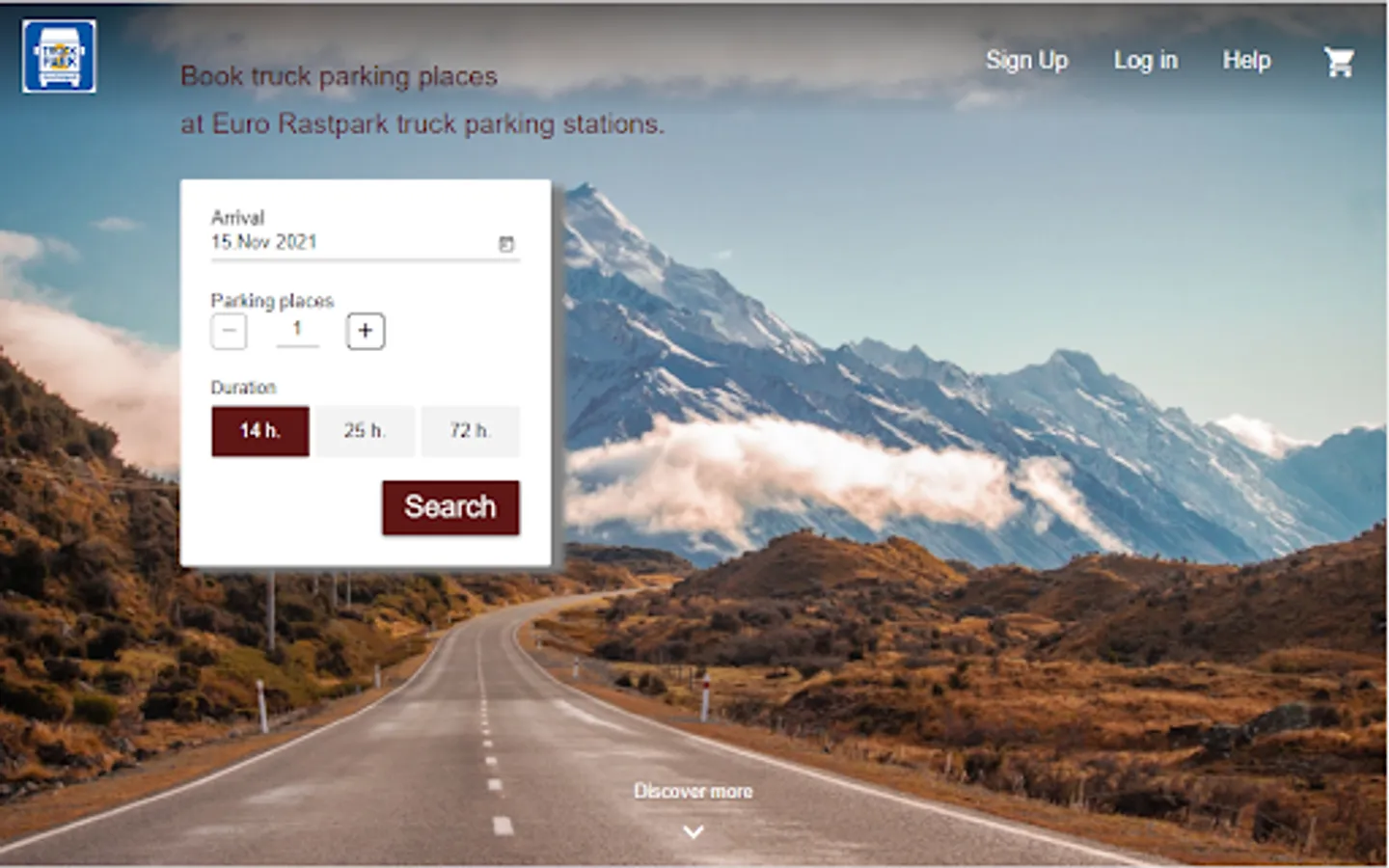Increase parking places with plus button
Viewport: 1389px width, 868px height.
coord(366,331)
